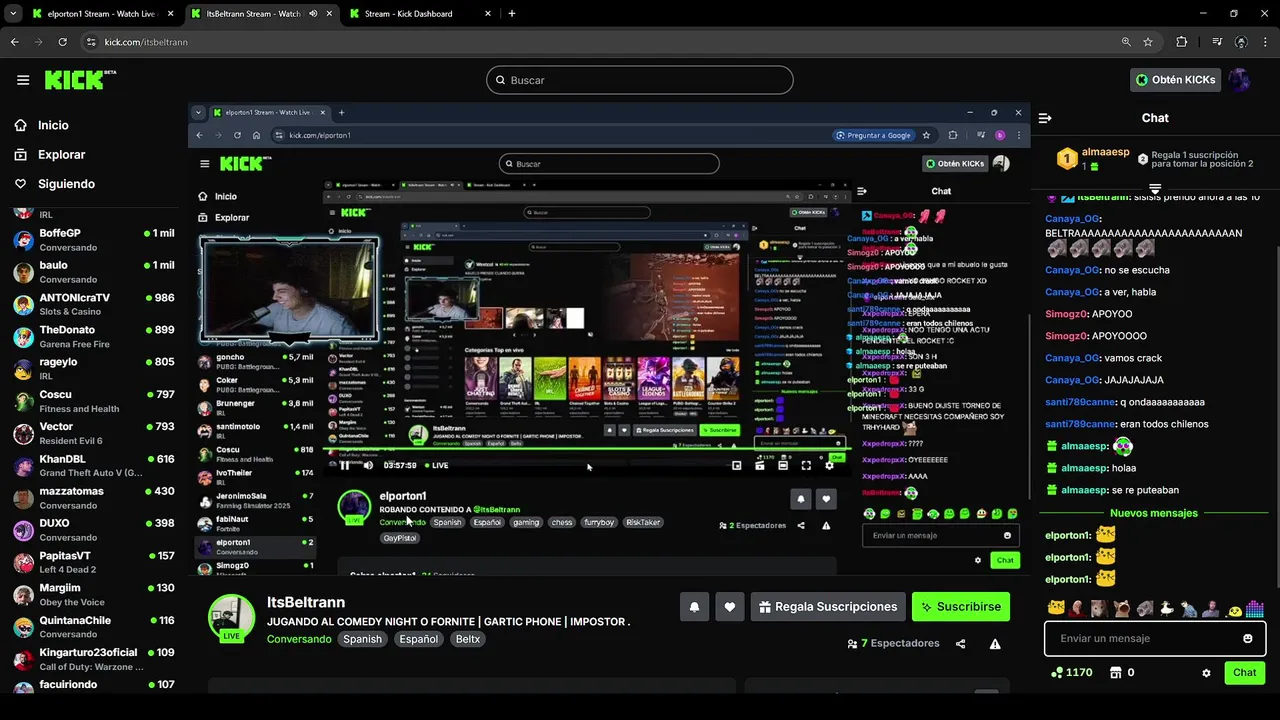Screen dimensions: 1280x720
Task: Insert the rainbow equalizer emote
Action: 1255,608
